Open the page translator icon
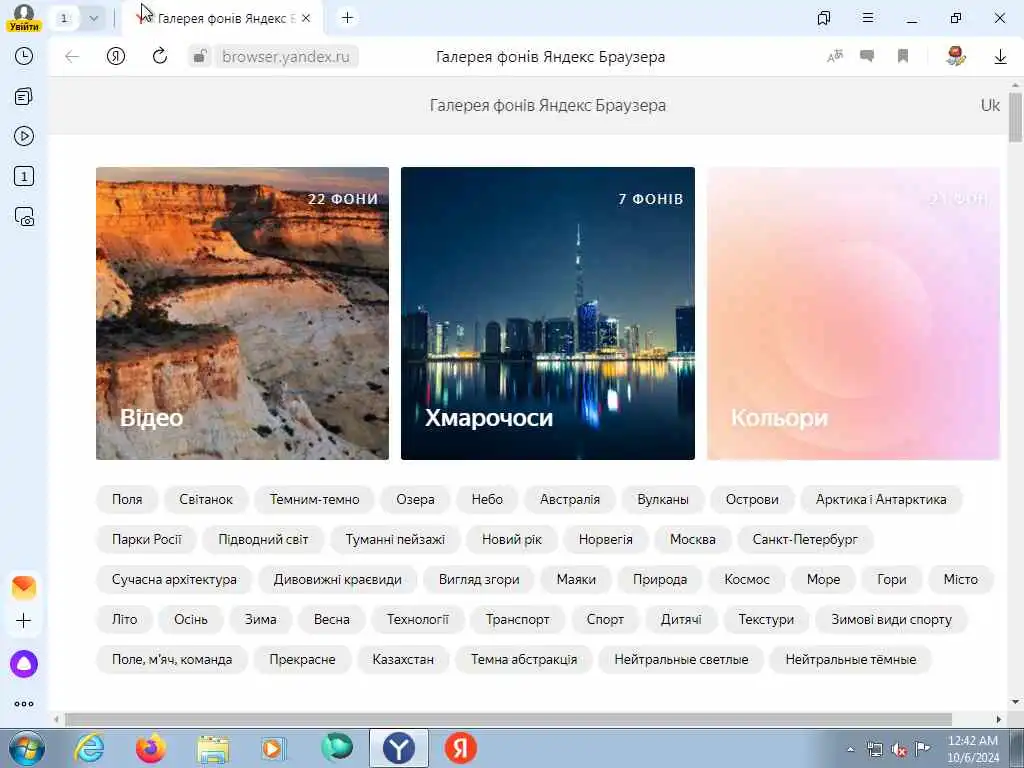The image size is (1024, 768). 835,56
